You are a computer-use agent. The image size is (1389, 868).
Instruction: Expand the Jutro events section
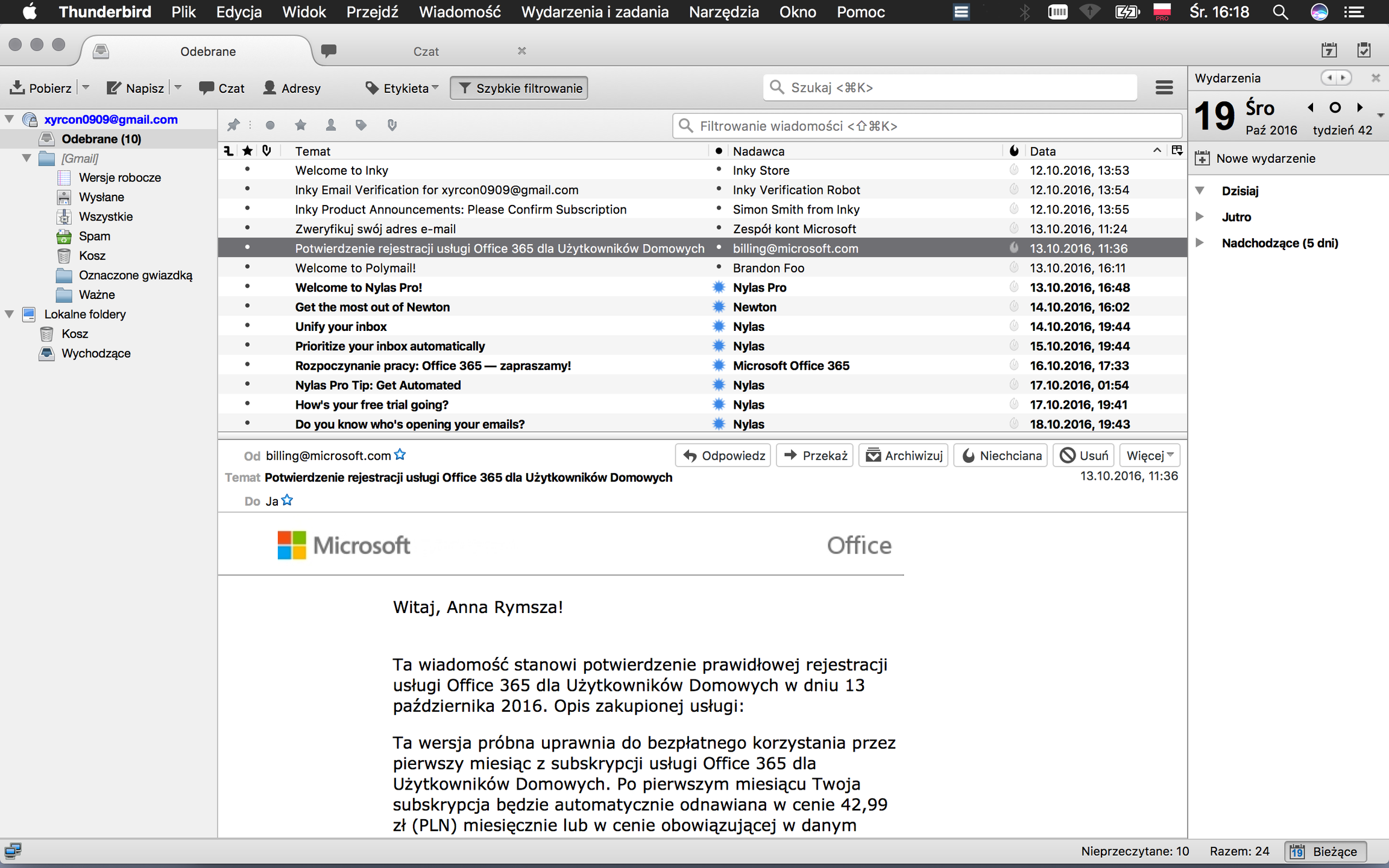coord(1200,217)
